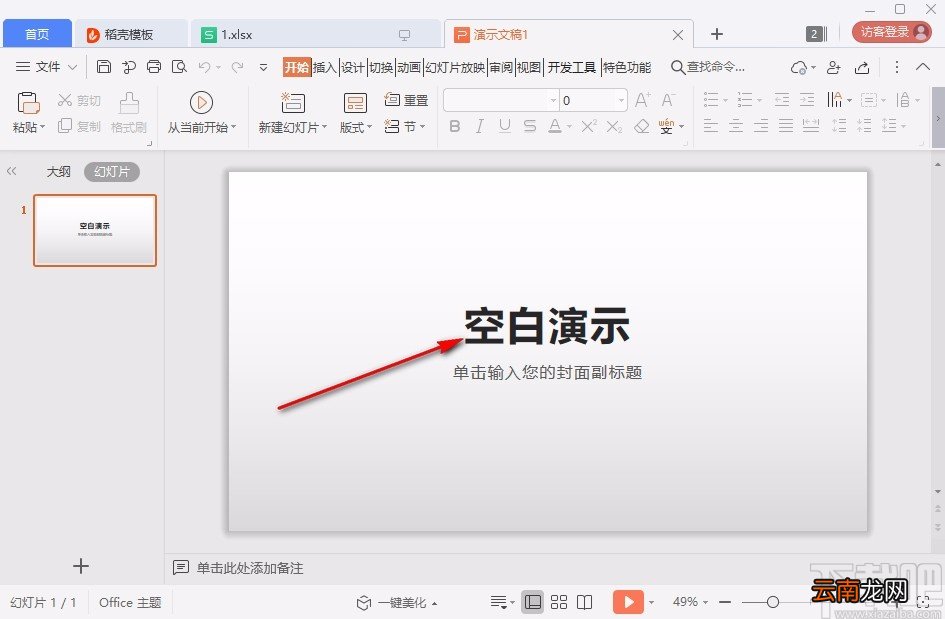This screenshot has width=945, height=619.
Task: Click the Cut (剪切) scissors icon
Action: click(x=64, y=100)
